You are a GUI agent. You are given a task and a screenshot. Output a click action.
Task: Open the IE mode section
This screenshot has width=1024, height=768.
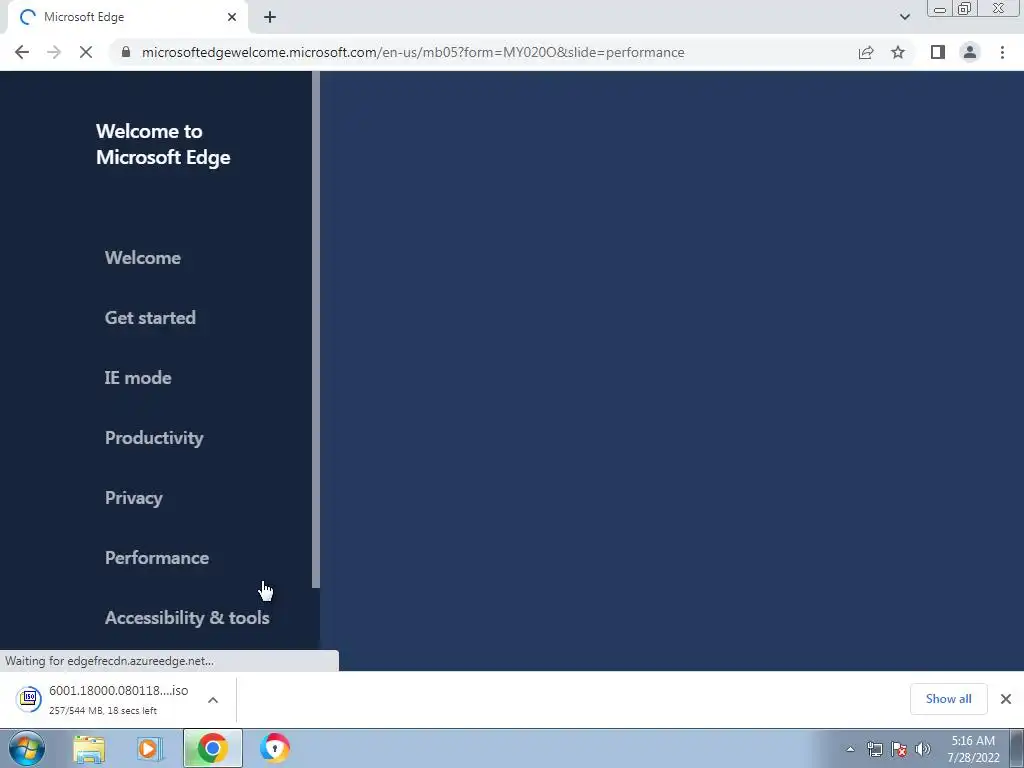pyautogui.click(x=138, y=378)
